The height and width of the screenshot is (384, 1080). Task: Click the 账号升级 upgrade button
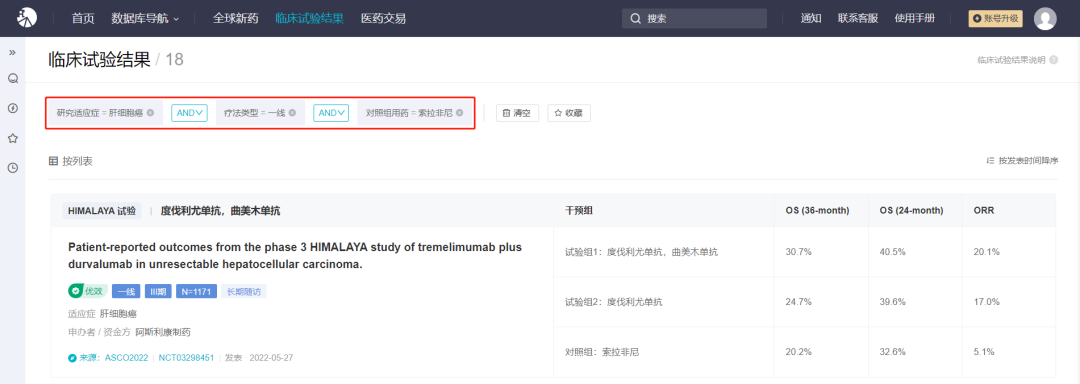tap(995, 19)
